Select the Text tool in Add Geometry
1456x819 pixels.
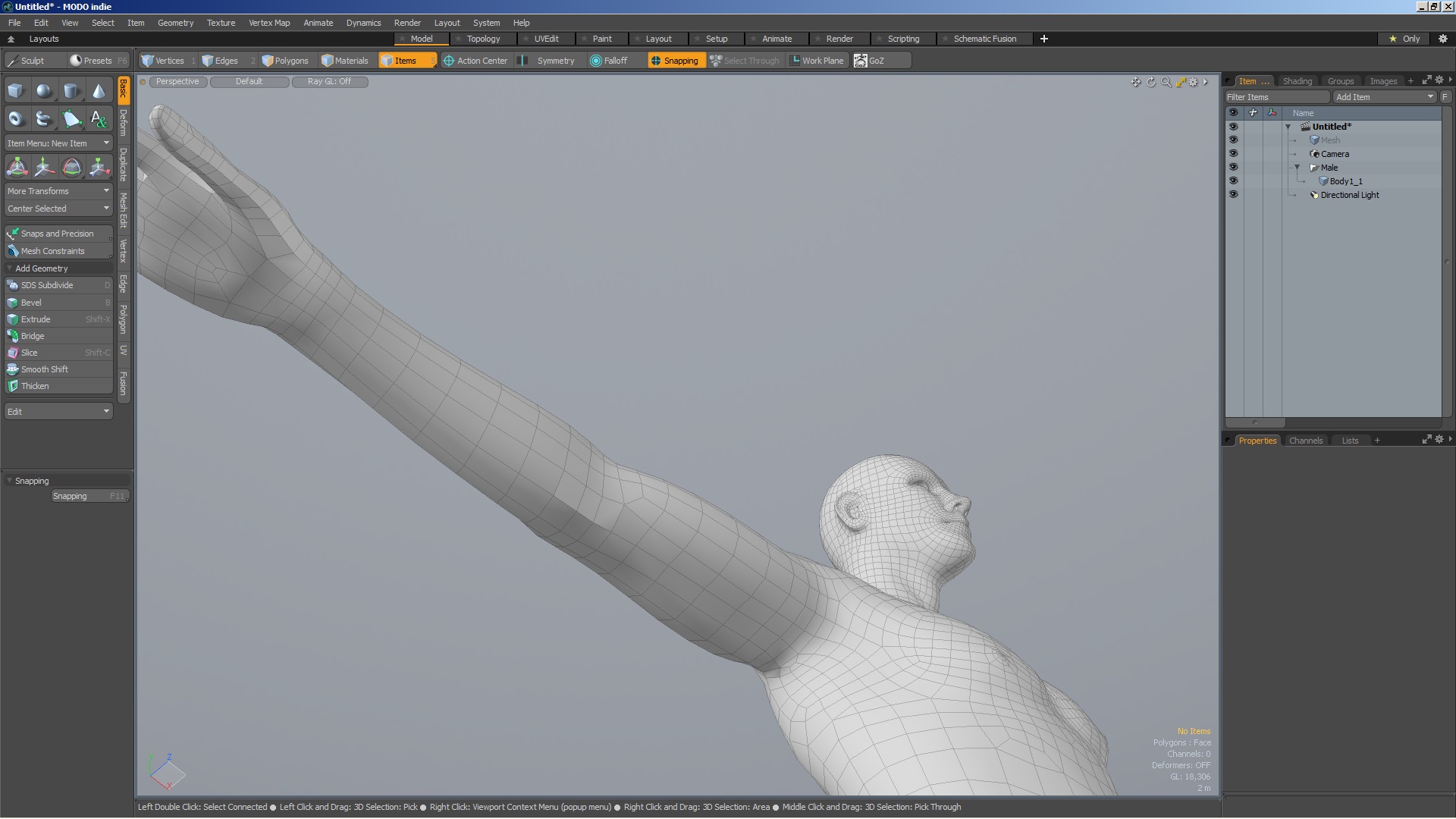pyautogui.click(x=99, y=118)
